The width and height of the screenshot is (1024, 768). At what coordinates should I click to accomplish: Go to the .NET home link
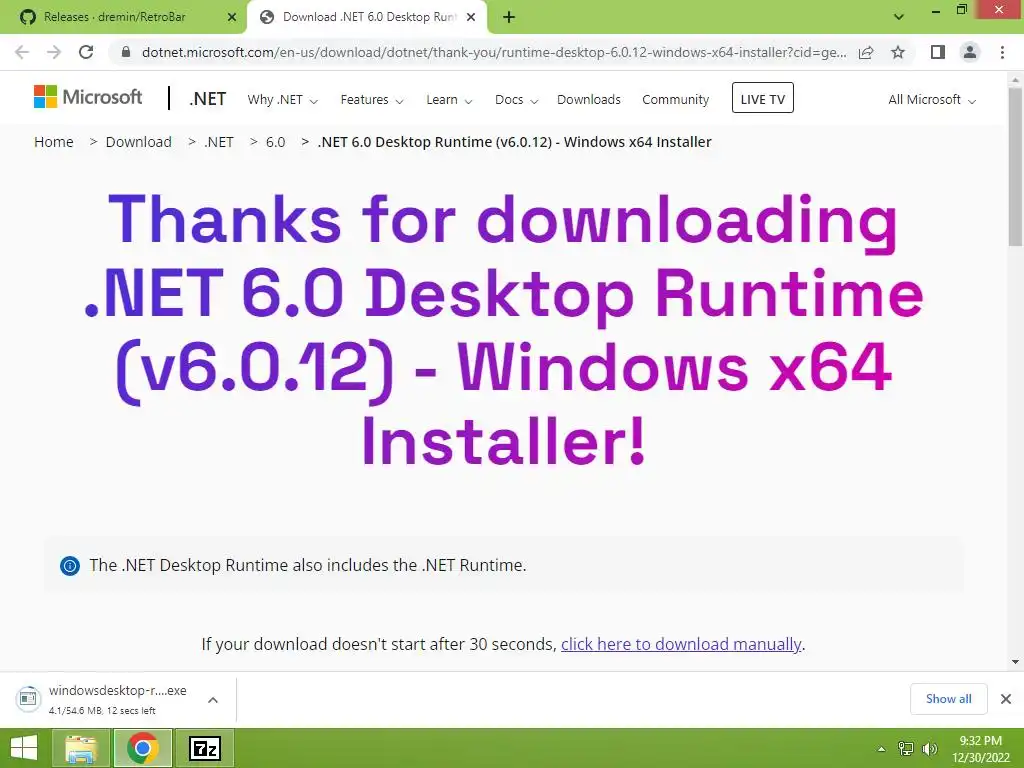coord(208,99)
